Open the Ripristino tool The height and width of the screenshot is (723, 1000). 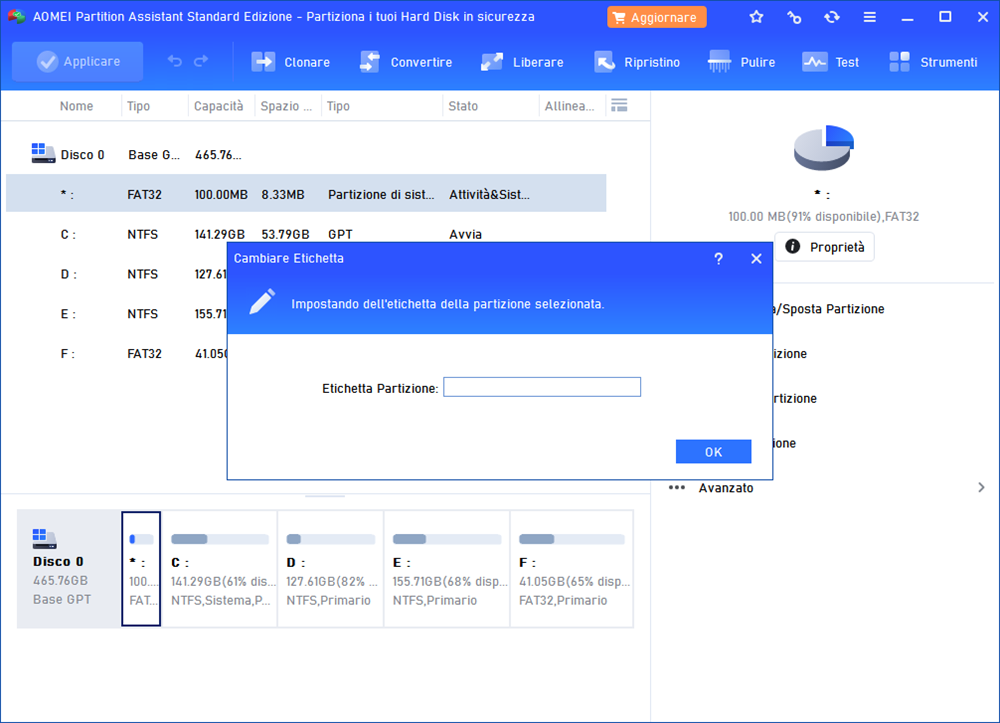[636, 62]
